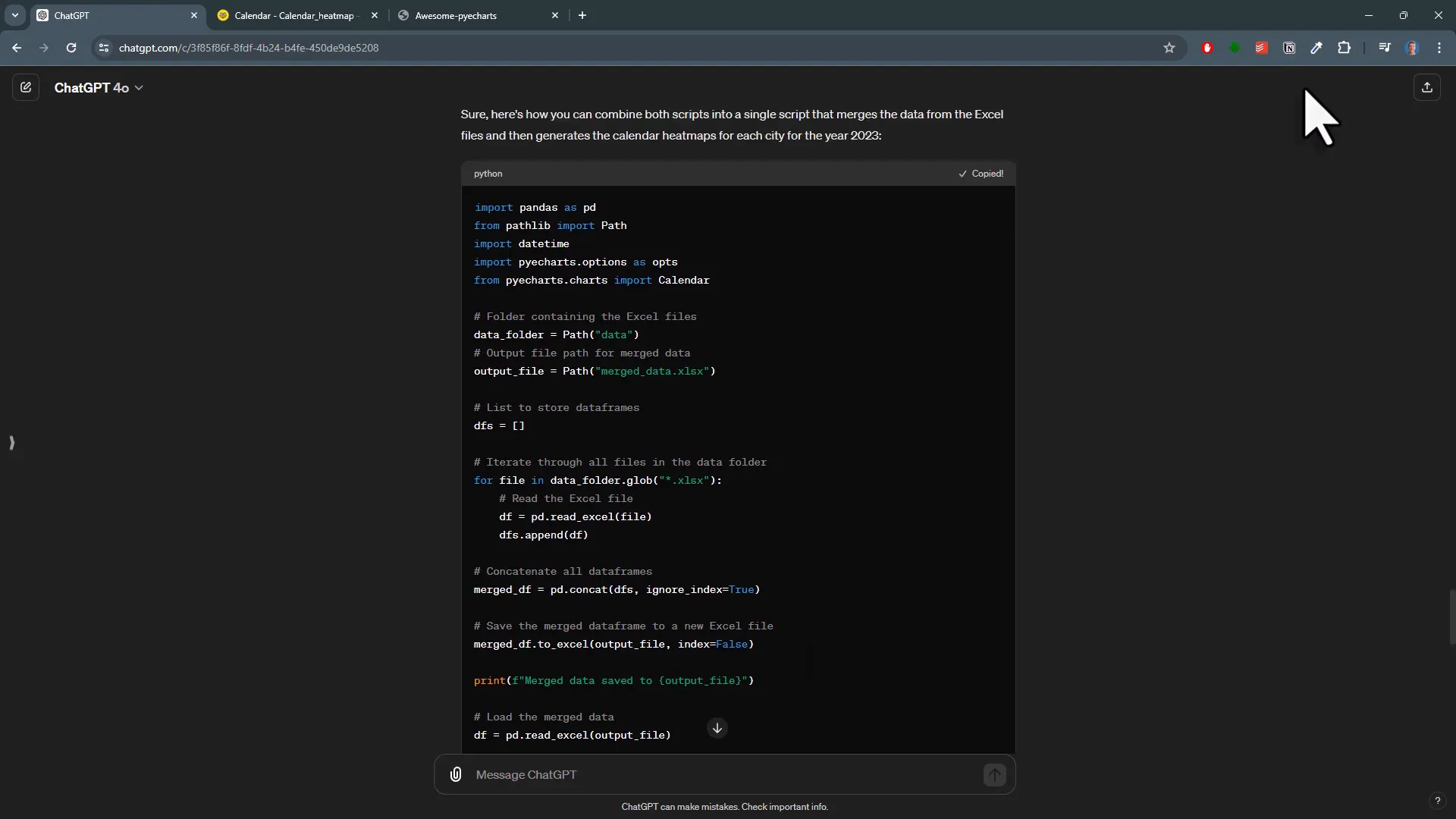Viewport: 1456px width, 819px height.
Task: Click the browser profile avatar icon
Action: pyautogui.click(x=1413, y=48)
